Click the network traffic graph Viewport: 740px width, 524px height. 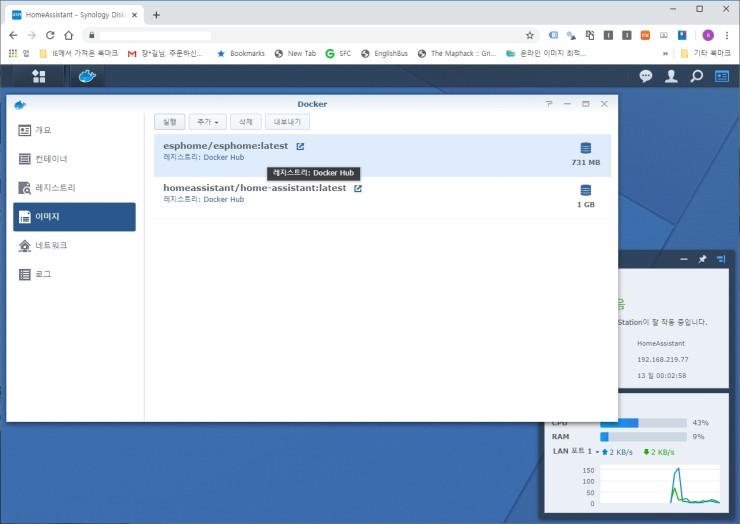click(659, 485)
